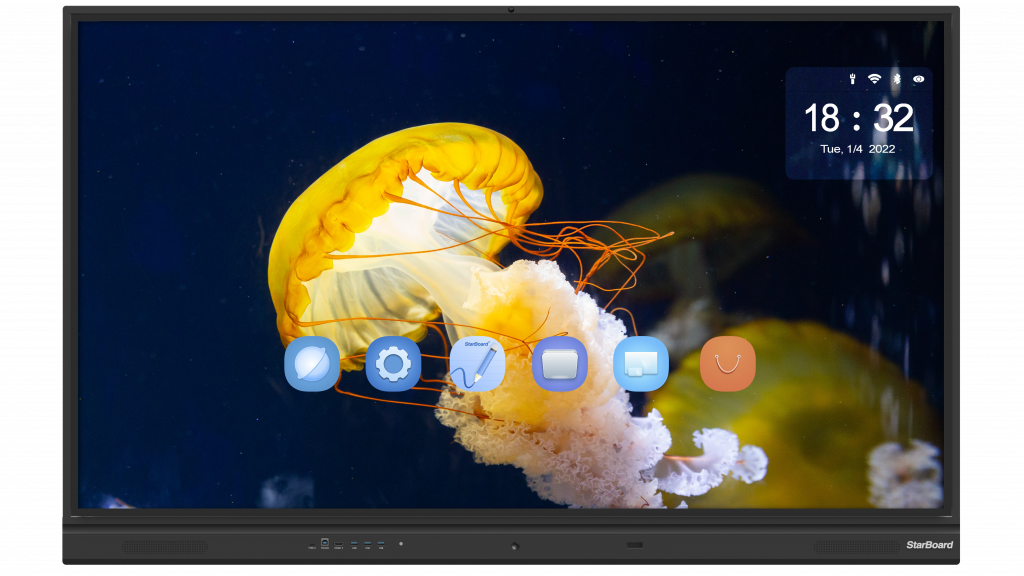Open the orange shopping bag app store
Screen dimensions: 1024x576
coord(727,364)
